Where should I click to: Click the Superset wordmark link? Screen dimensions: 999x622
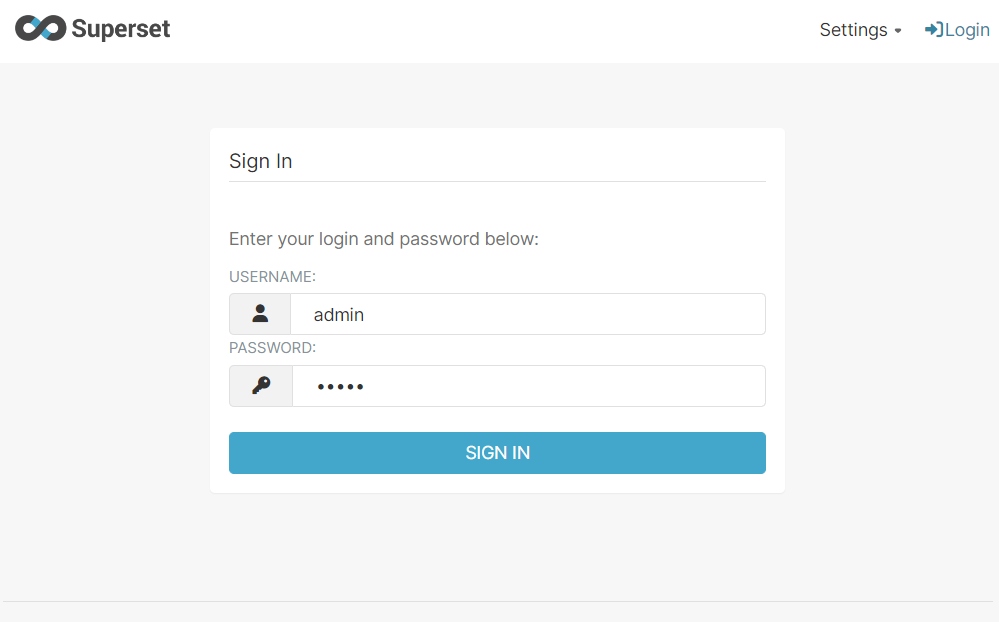pos(119,29)
